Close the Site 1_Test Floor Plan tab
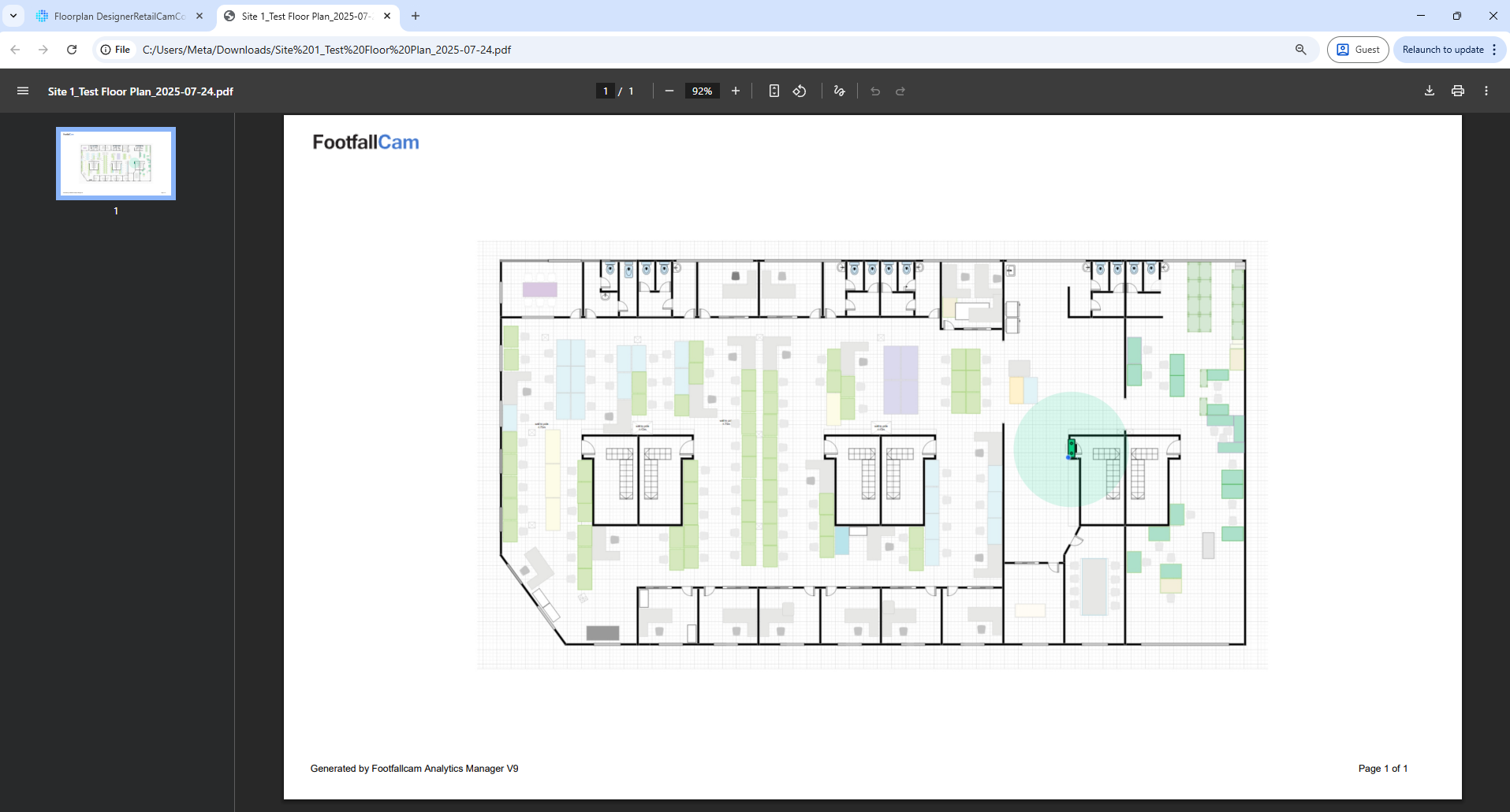 [x=387, y=16]
